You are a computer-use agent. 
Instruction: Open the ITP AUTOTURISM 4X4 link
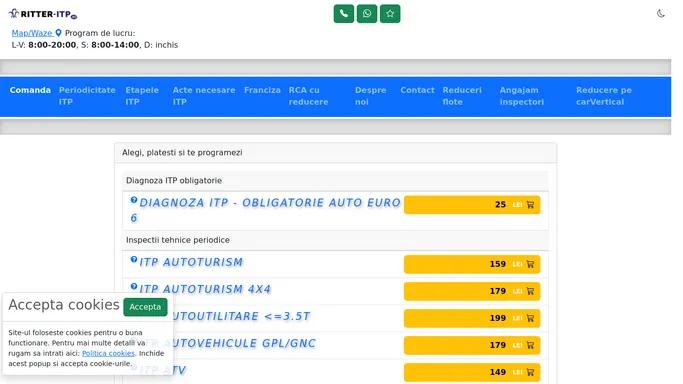coord(205,289)
